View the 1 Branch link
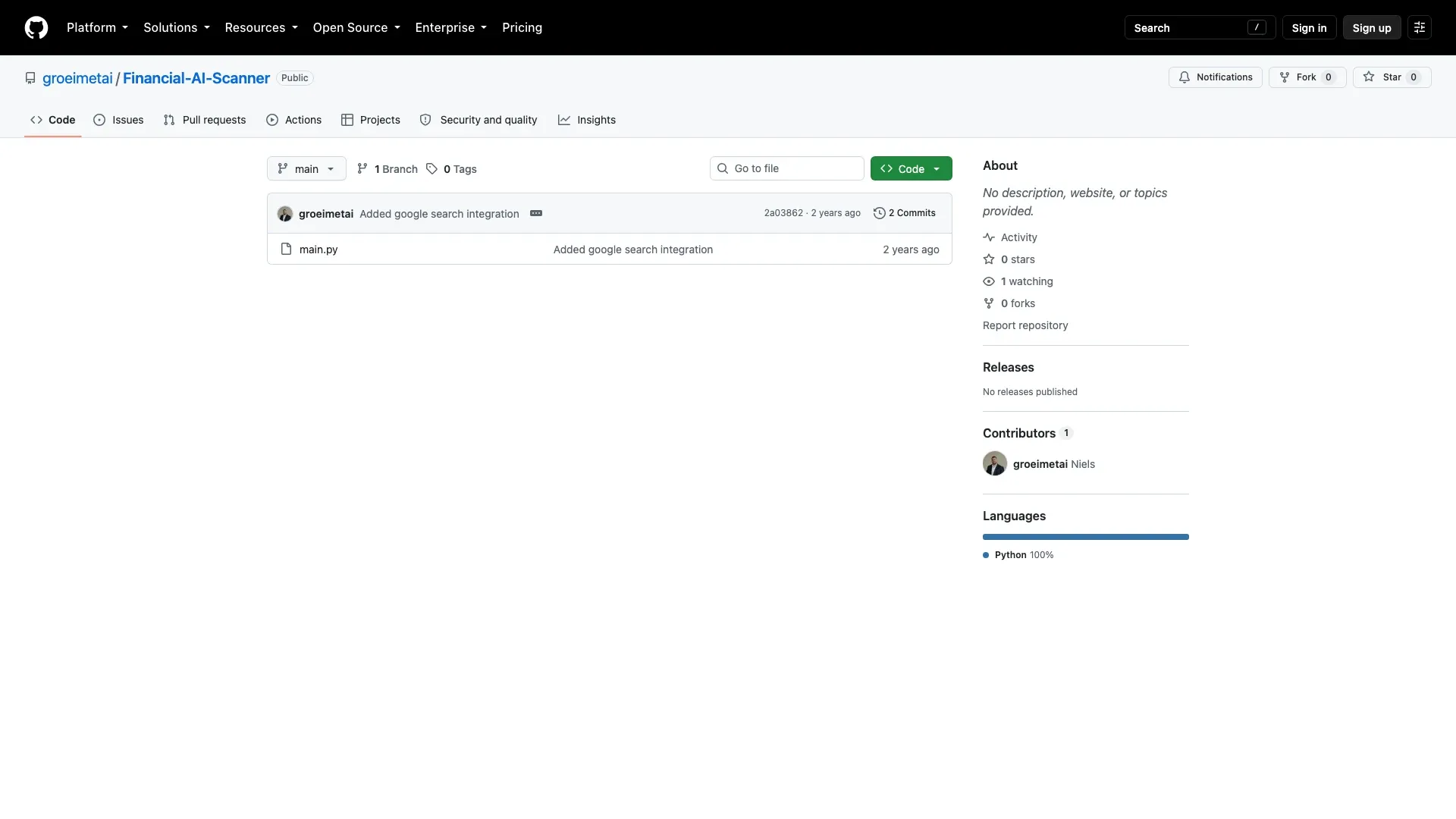 tap(388, 168)
